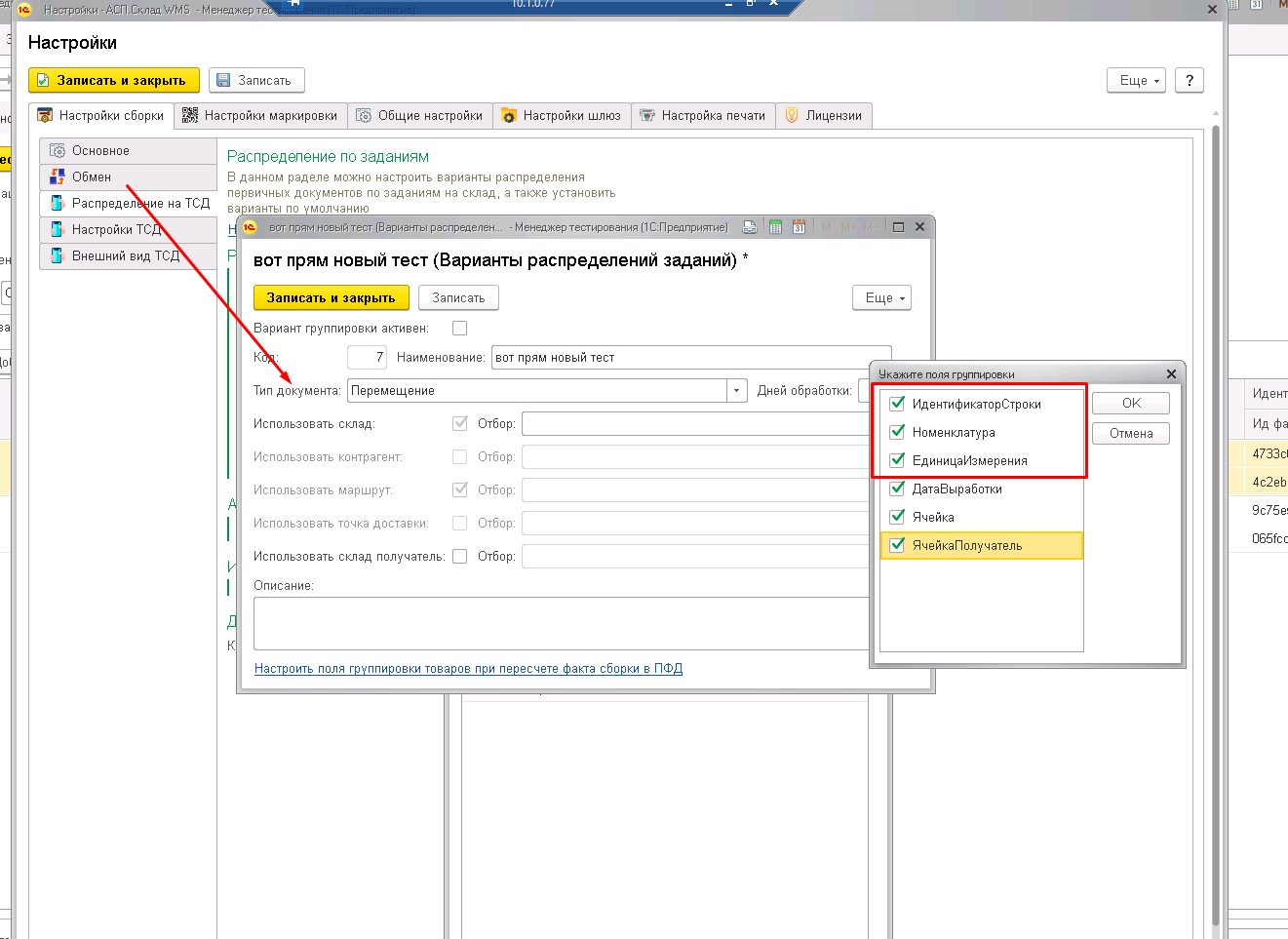Image resolution: width=1288 pixels, height=939 pixels.
Task: Click the Отбор field for Использовать склад
Action: [696, 424]
